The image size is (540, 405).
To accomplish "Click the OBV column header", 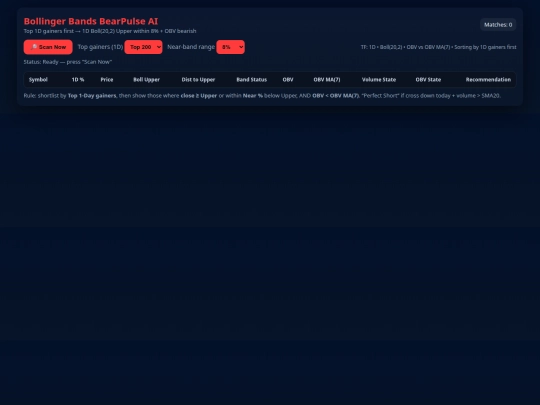I will pyautogui.click(x=288, y=80).
